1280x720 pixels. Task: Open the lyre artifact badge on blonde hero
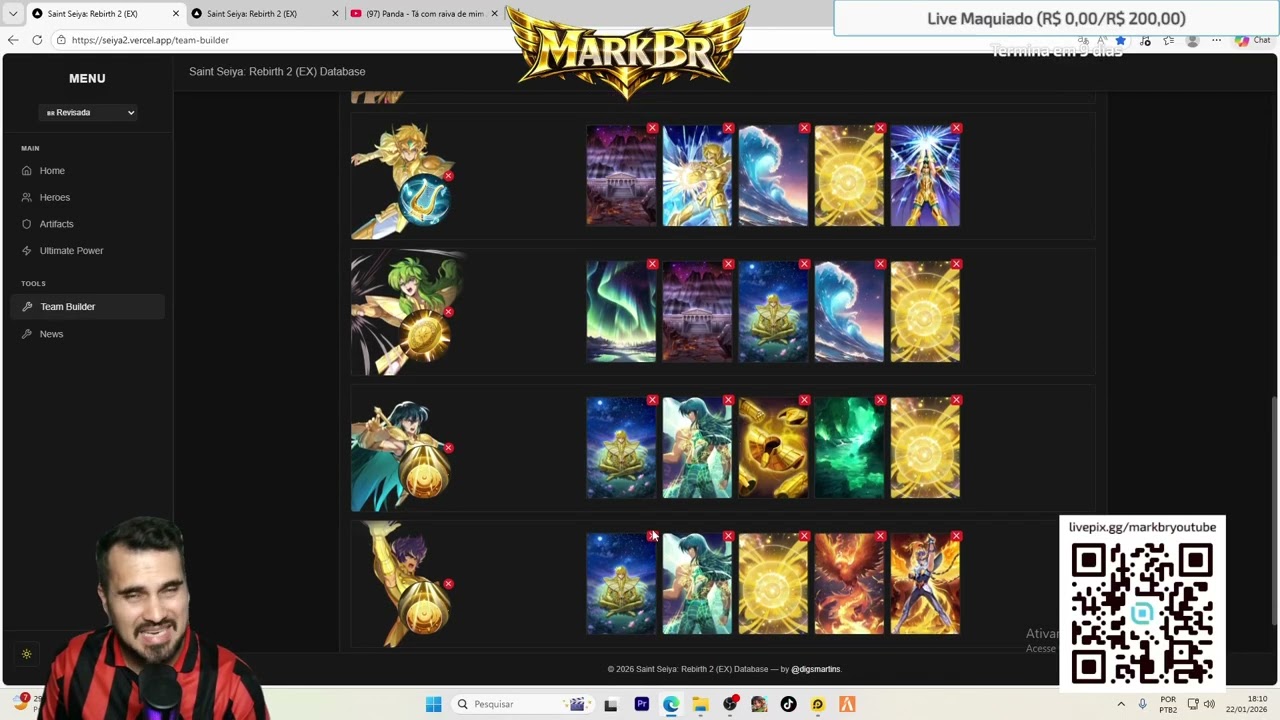point(424,200)
